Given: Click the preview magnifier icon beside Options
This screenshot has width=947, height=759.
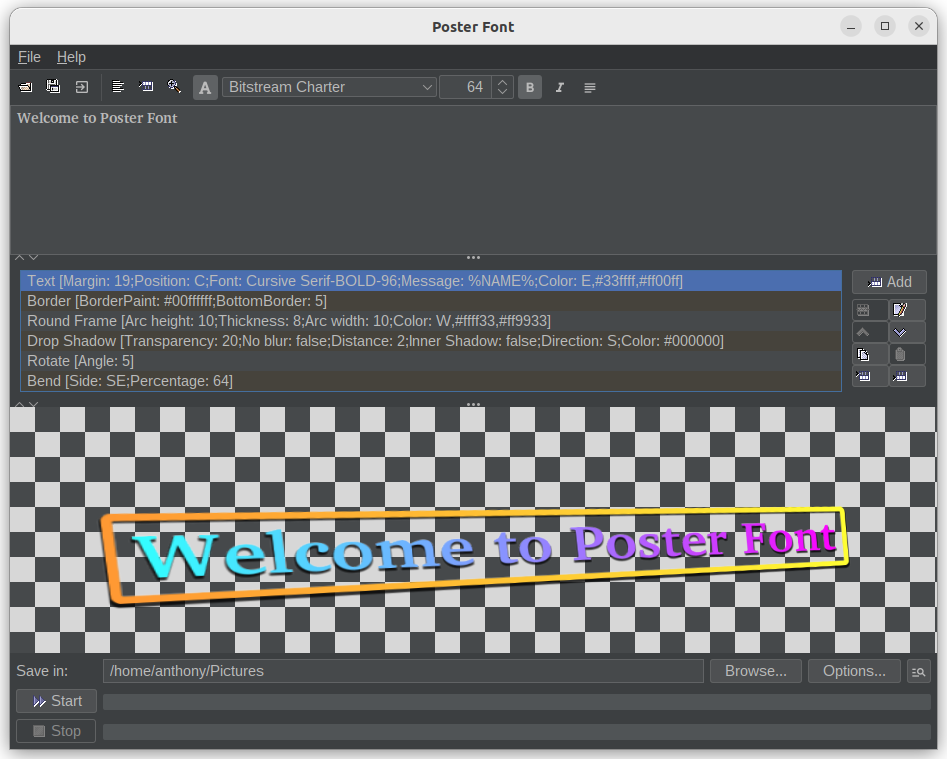Looking at the screenshot, I should coord(918,671).
